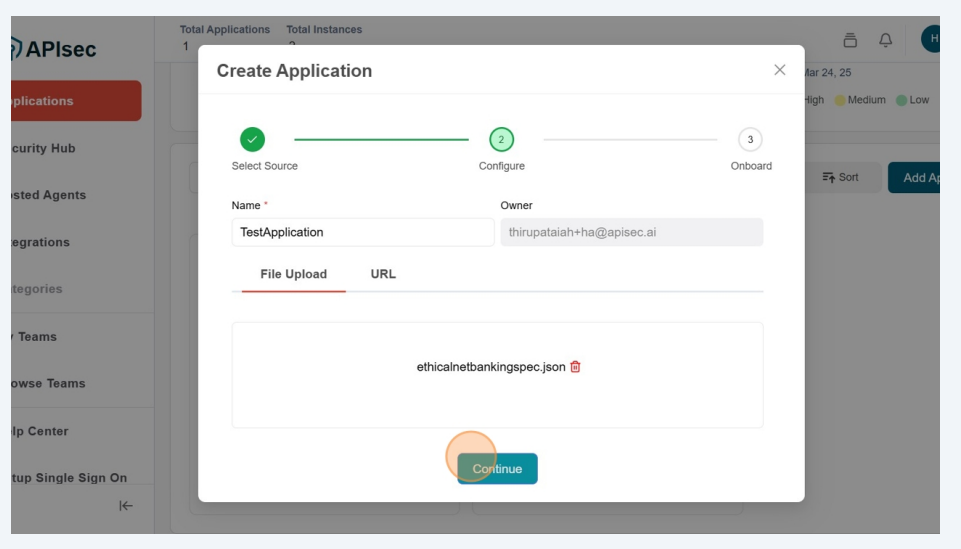
Task: Click the APIsec logo
Action: point(54,48)
